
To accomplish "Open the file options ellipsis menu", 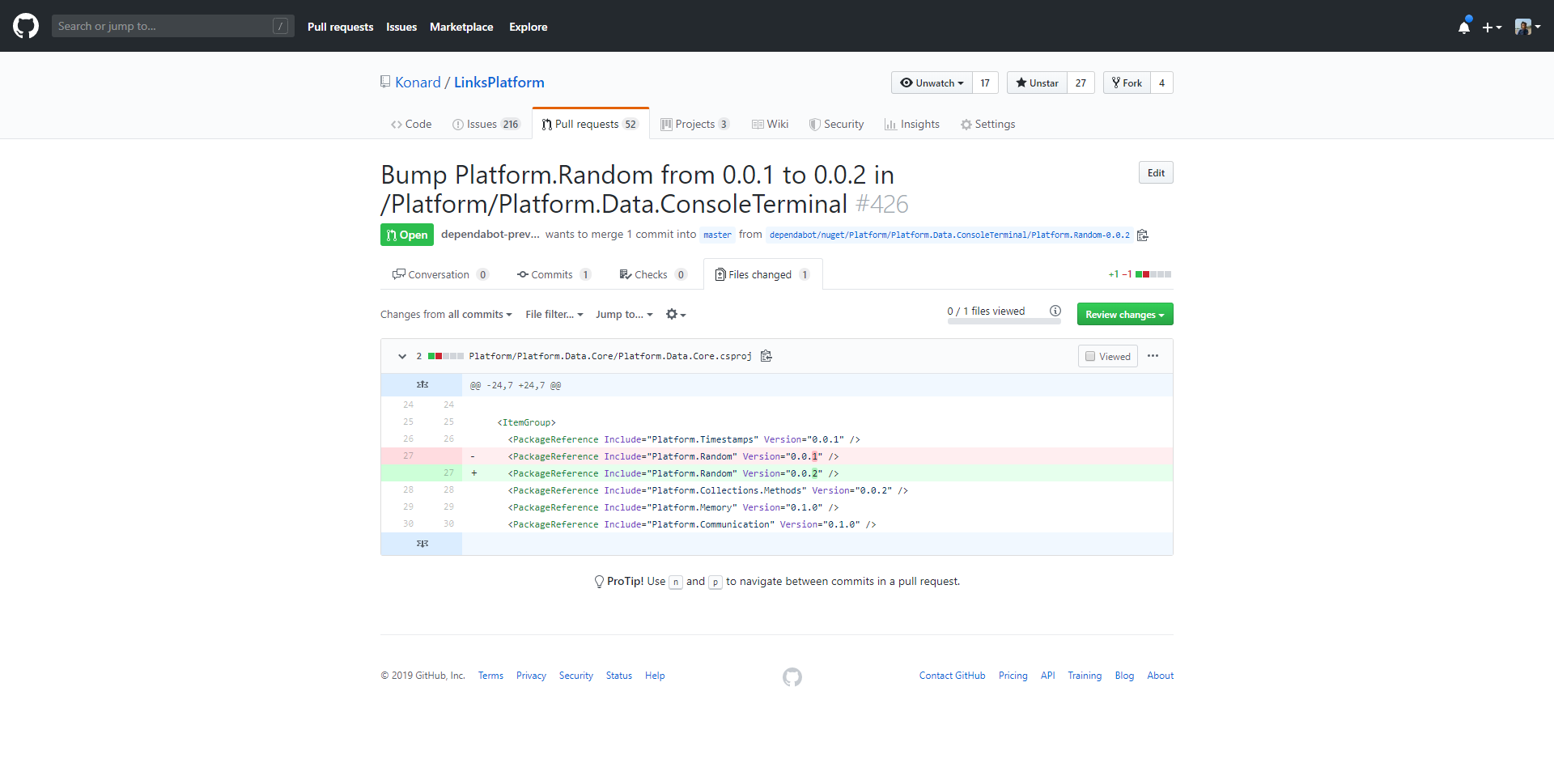I will [1153, 356].
